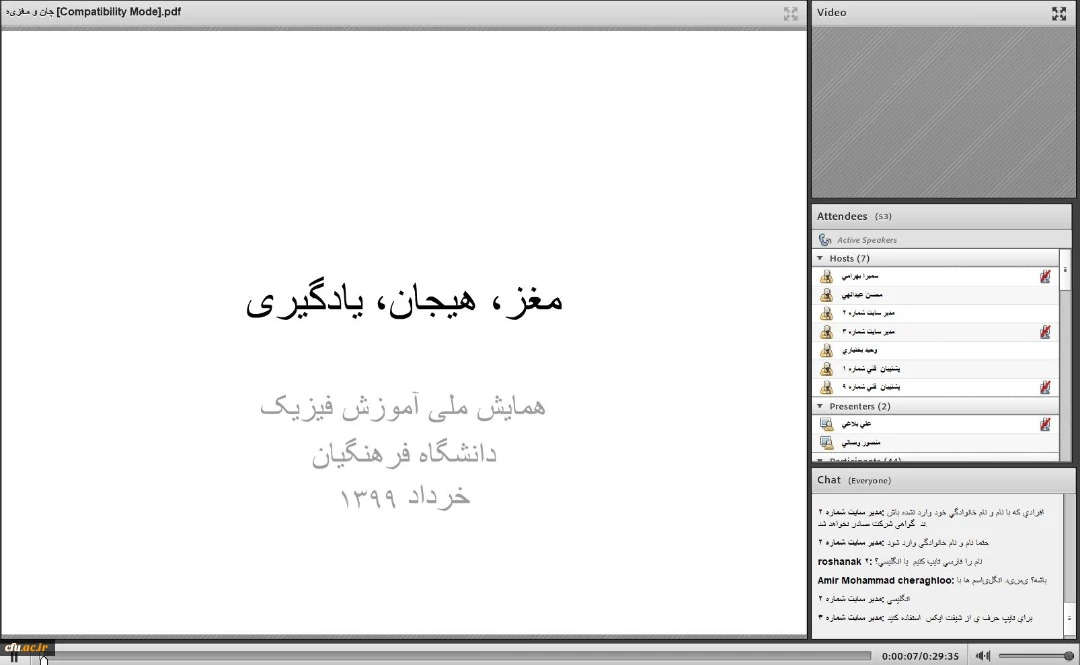Screen dimensions: 1080x665
Task: Click the presenter icon for منصور وصالي
Action: pyautogui.click(x=827, y=442)
